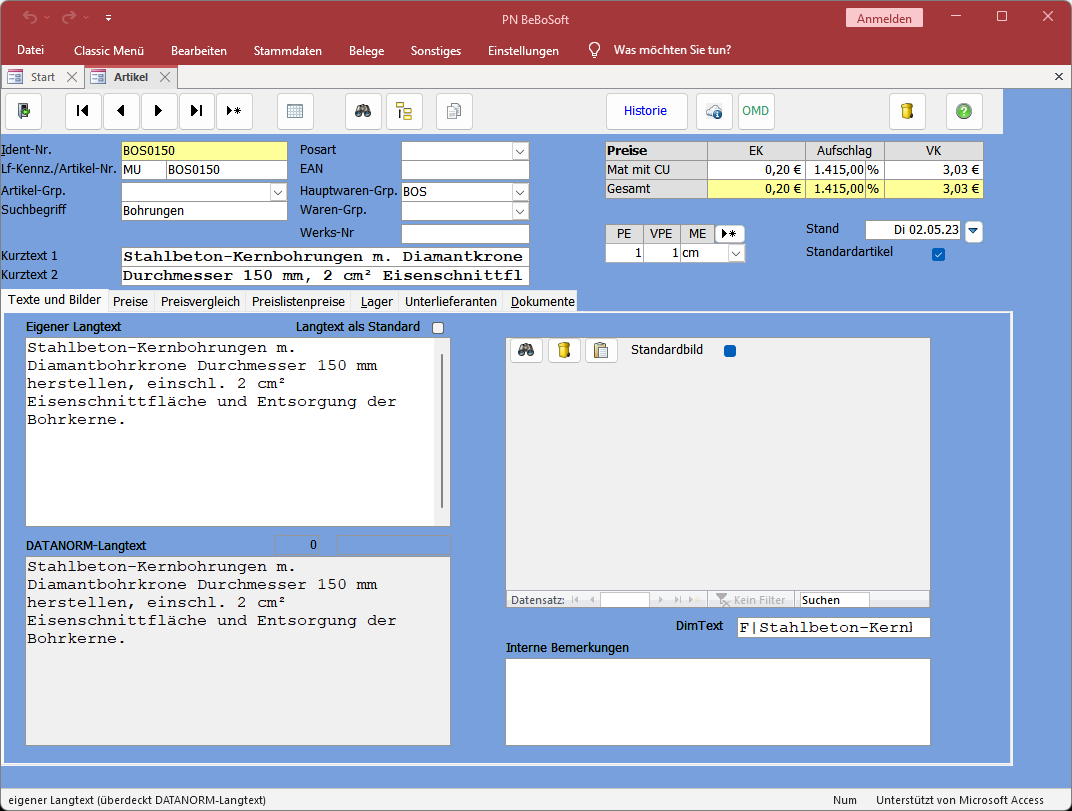
Task: Open the Stammdaten menu
Action: coord(288,50)
